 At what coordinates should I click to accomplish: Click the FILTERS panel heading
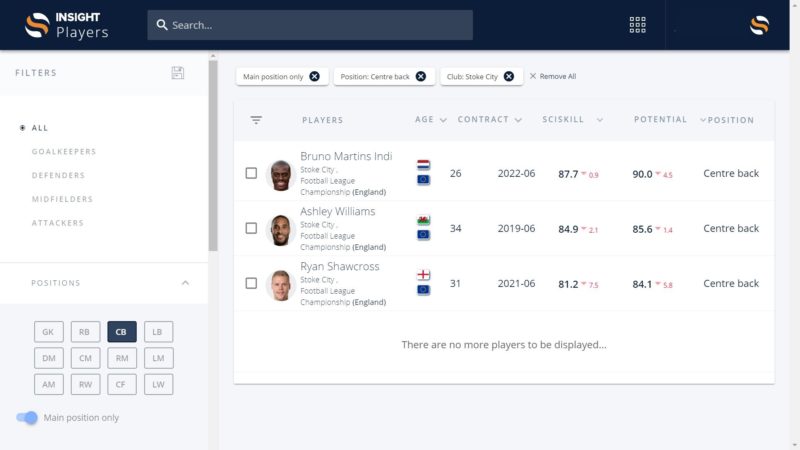pyautogui.click(x=36, y=73)
